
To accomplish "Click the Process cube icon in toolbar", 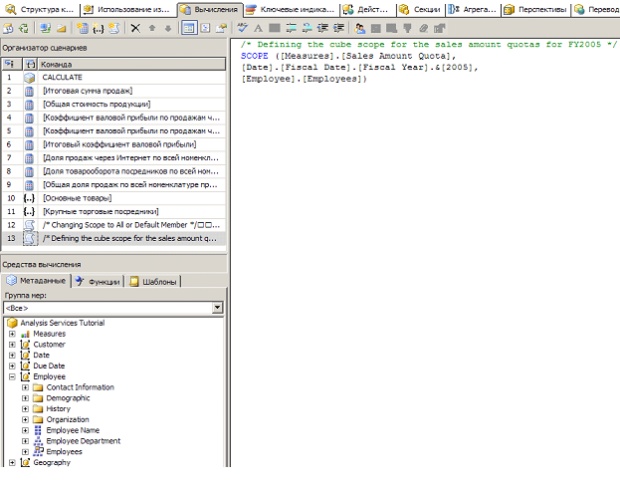I will tap(8, 29).
